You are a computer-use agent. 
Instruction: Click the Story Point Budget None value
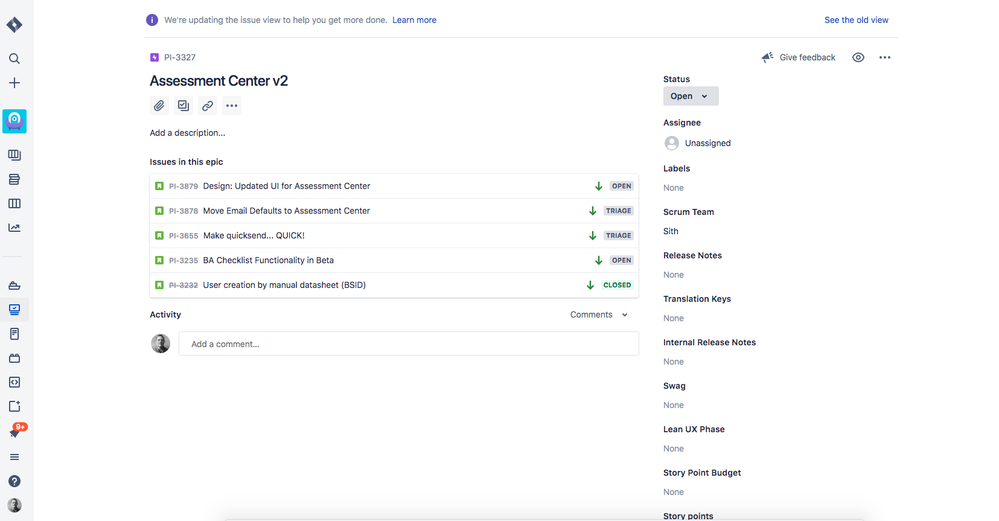[x=673, y=492]
